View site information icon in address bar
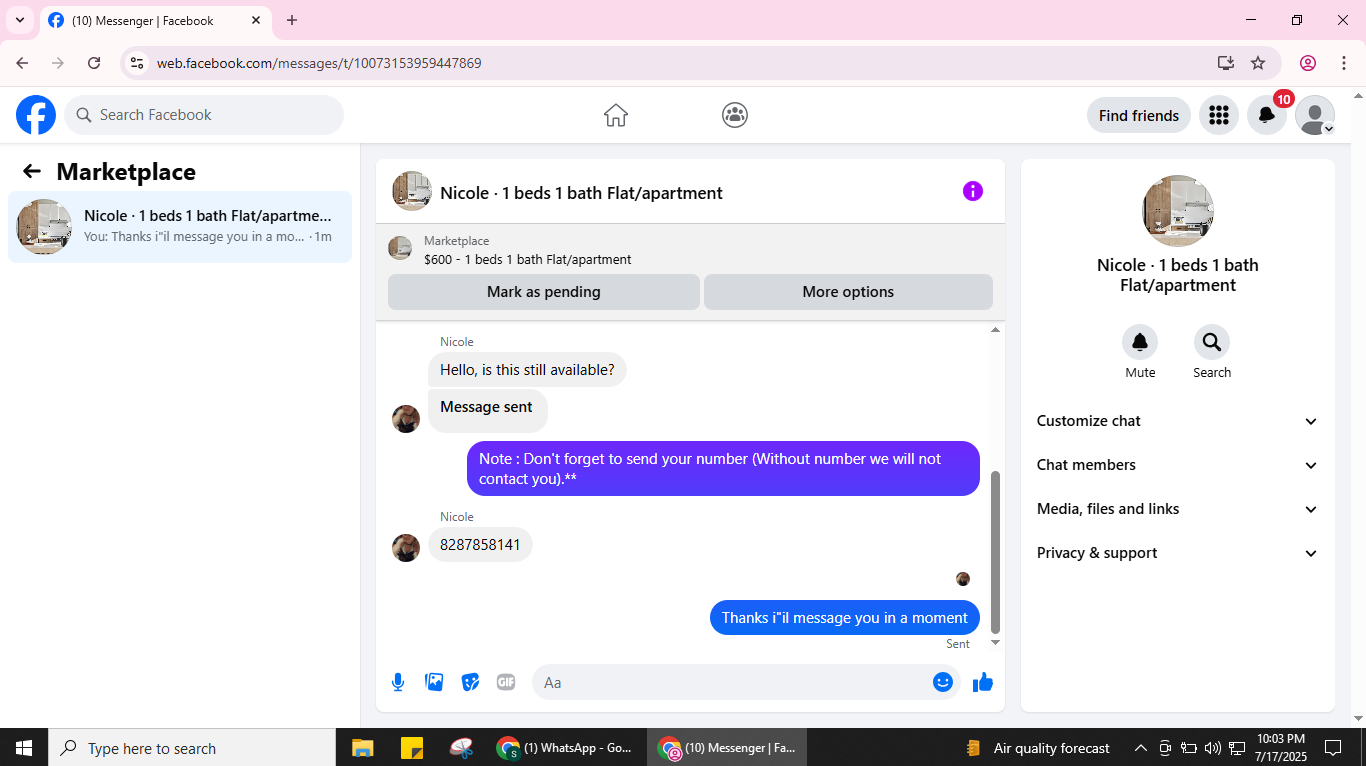 (137, 63)
